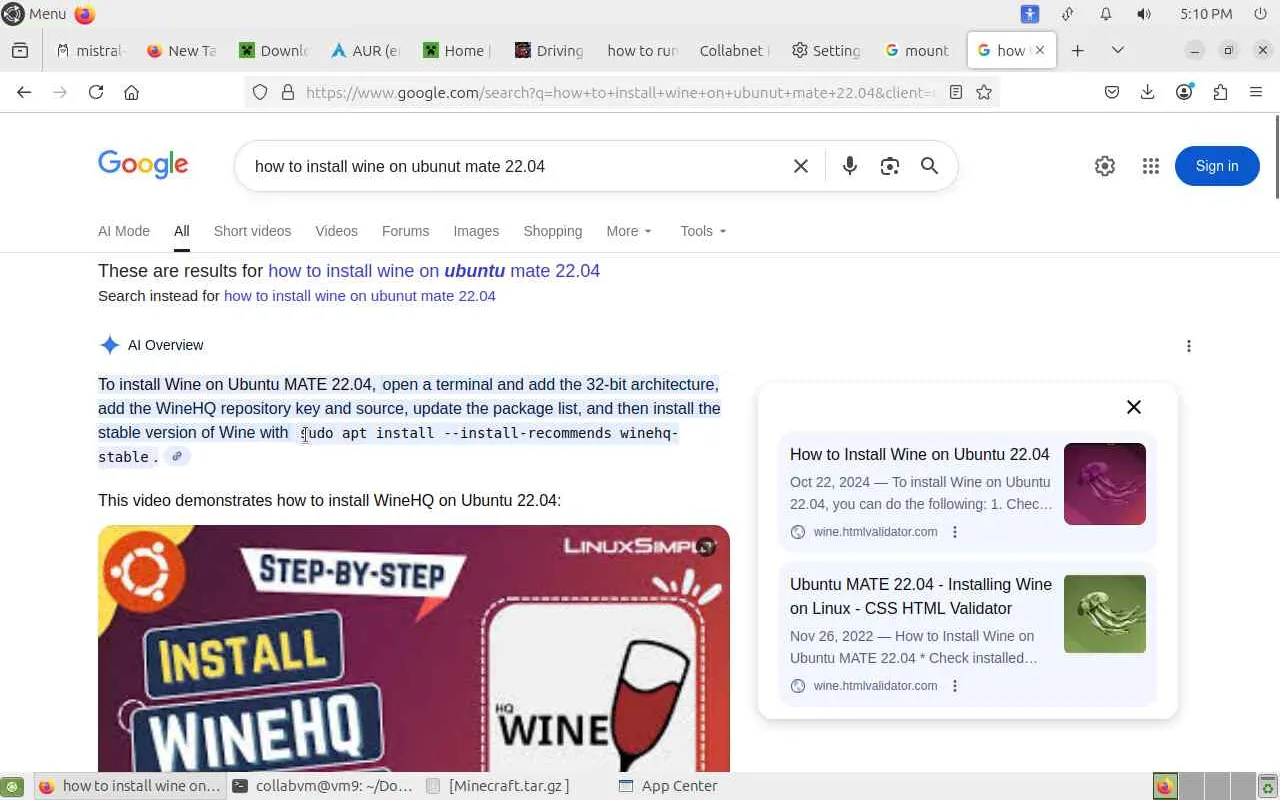
Task: Open the Firefox extensions panel
Action: point(1220,92)
